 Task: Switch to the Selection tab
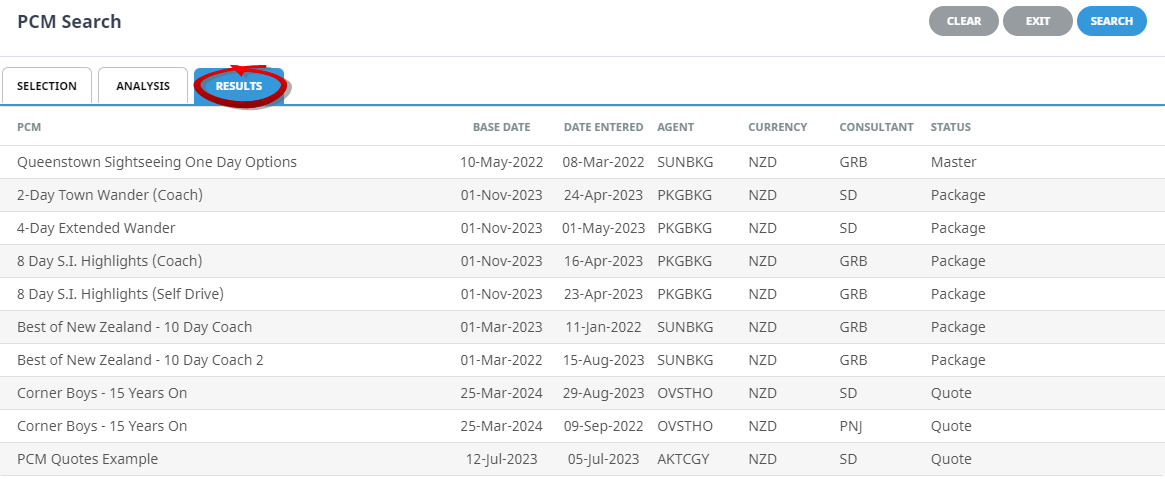pyautogui.click(x=47, y=86)
